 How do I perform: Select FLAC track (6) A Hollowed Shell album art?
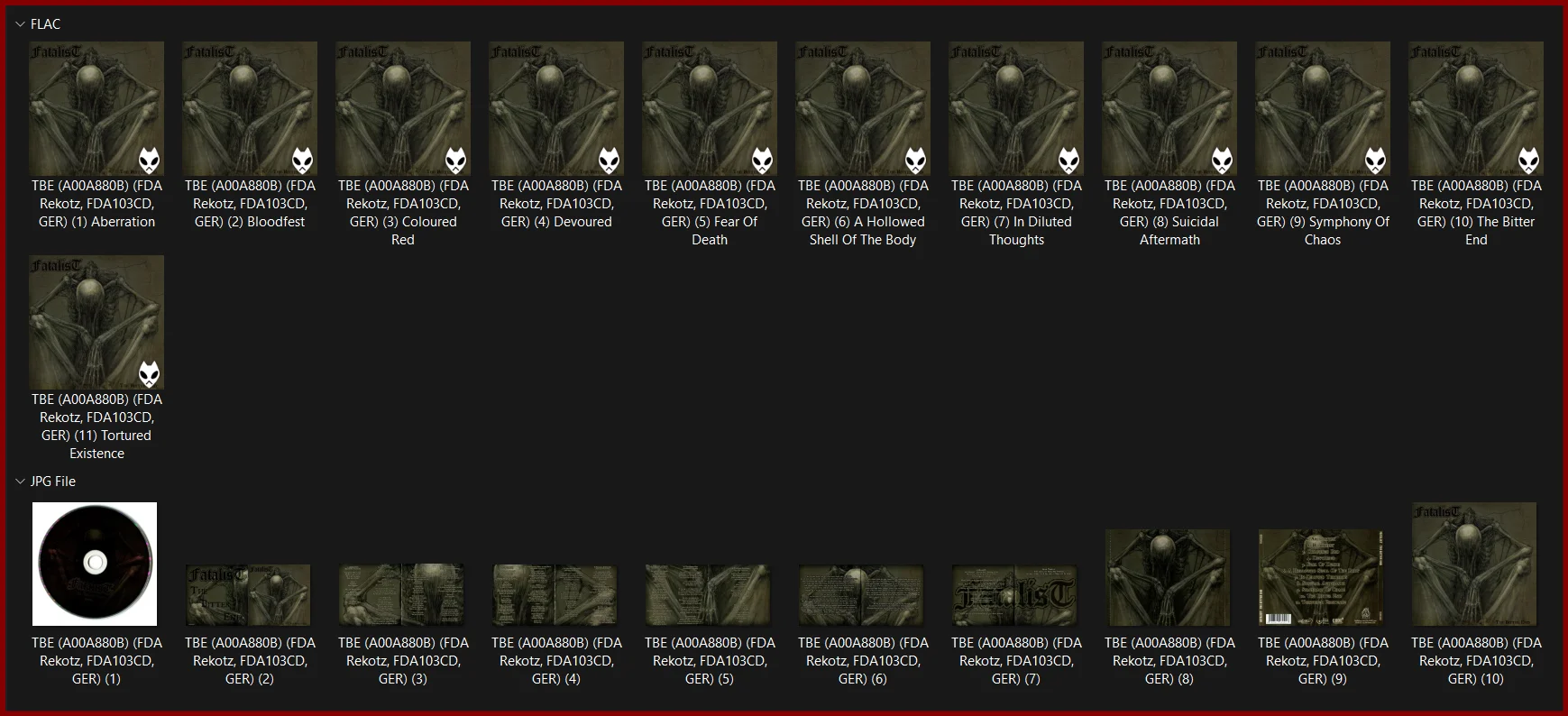point(863,108)
